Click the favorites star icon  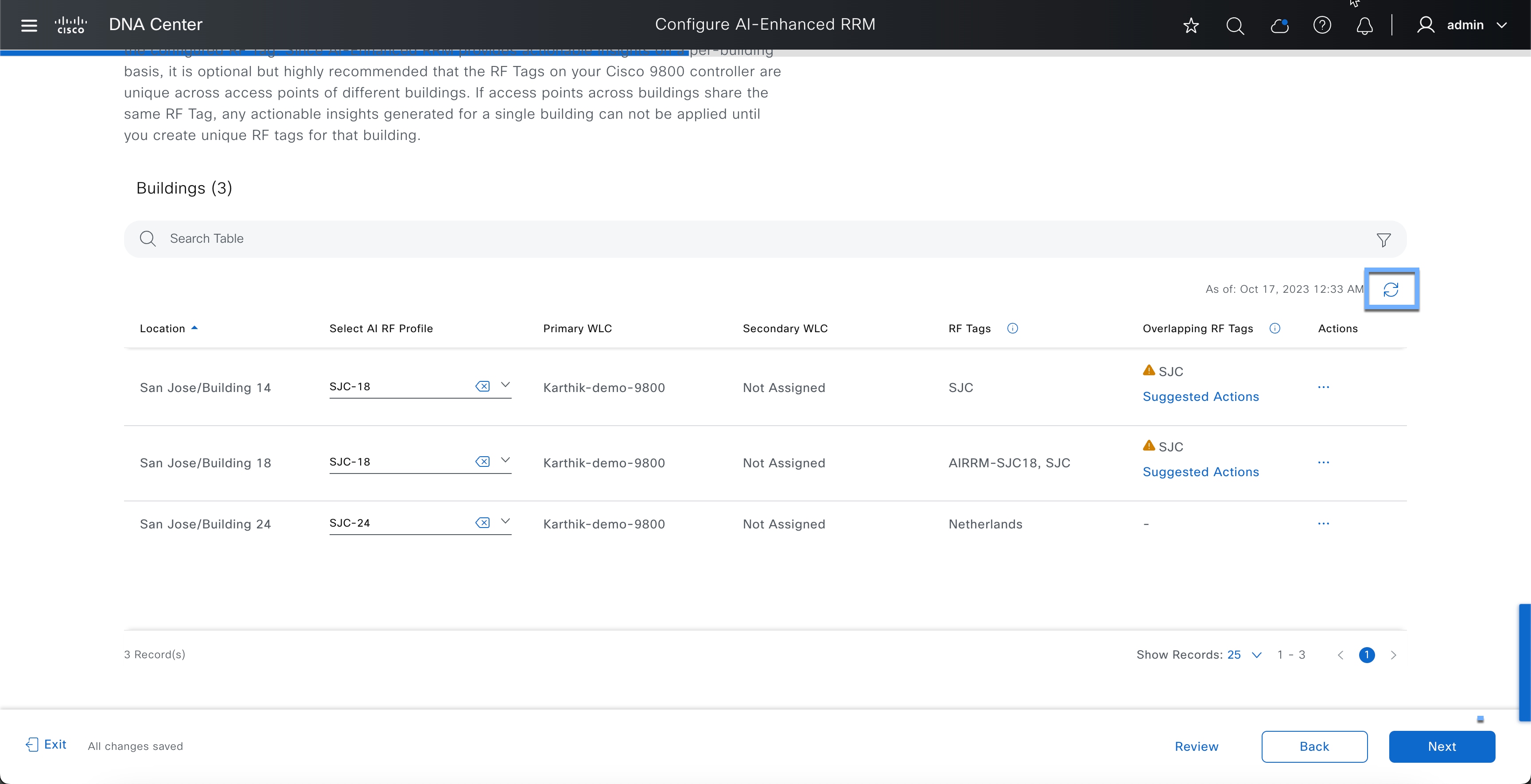coord(1190,25)
